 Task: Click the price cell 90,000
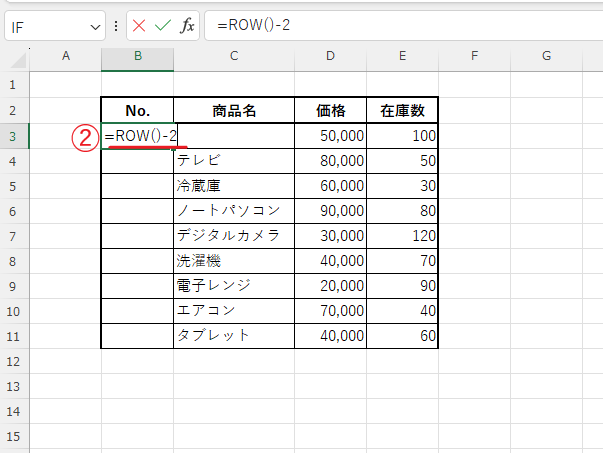click(330, 211)
